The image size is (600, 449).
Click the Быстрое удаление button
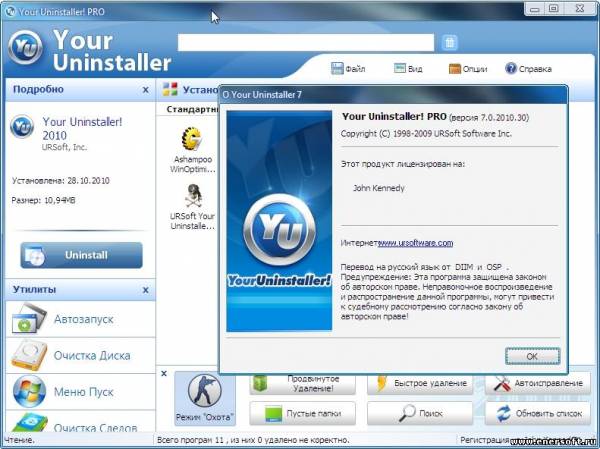coord(420,384)
